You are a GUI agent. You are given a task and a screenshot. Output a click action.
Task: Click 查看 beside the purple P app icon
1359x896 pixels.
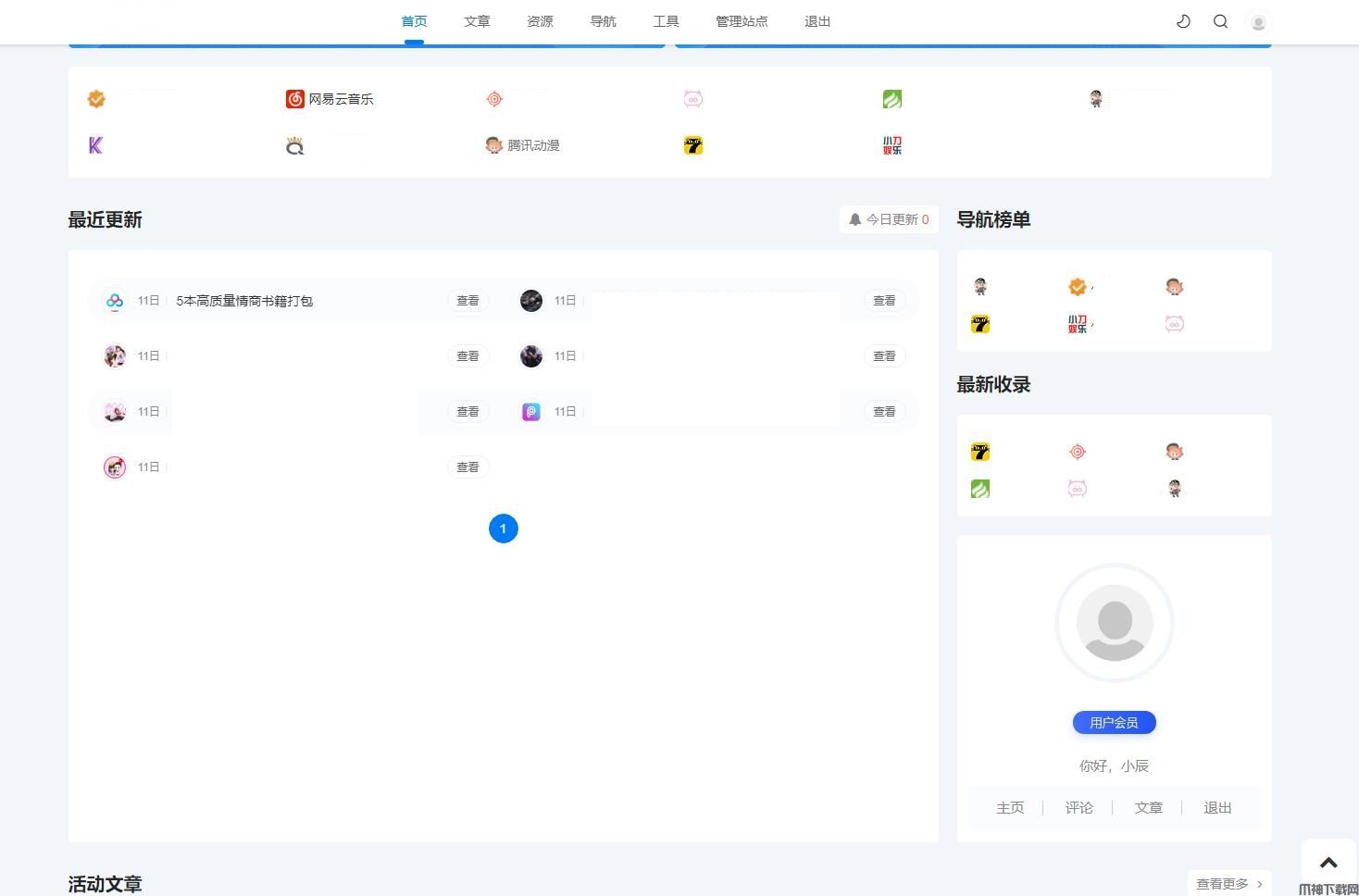[x=884, y=412]
